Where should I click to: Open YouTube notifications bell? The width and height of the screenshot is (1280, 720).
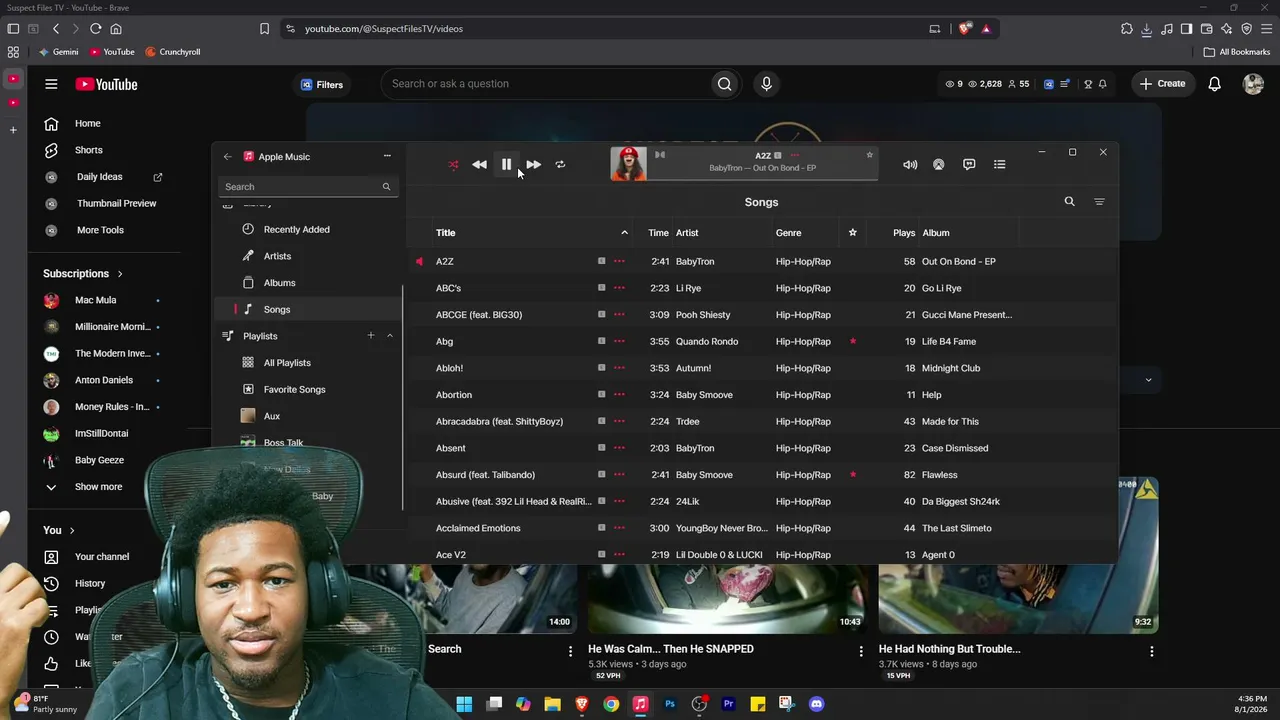pyautogui.click(x=1214, y=84)
